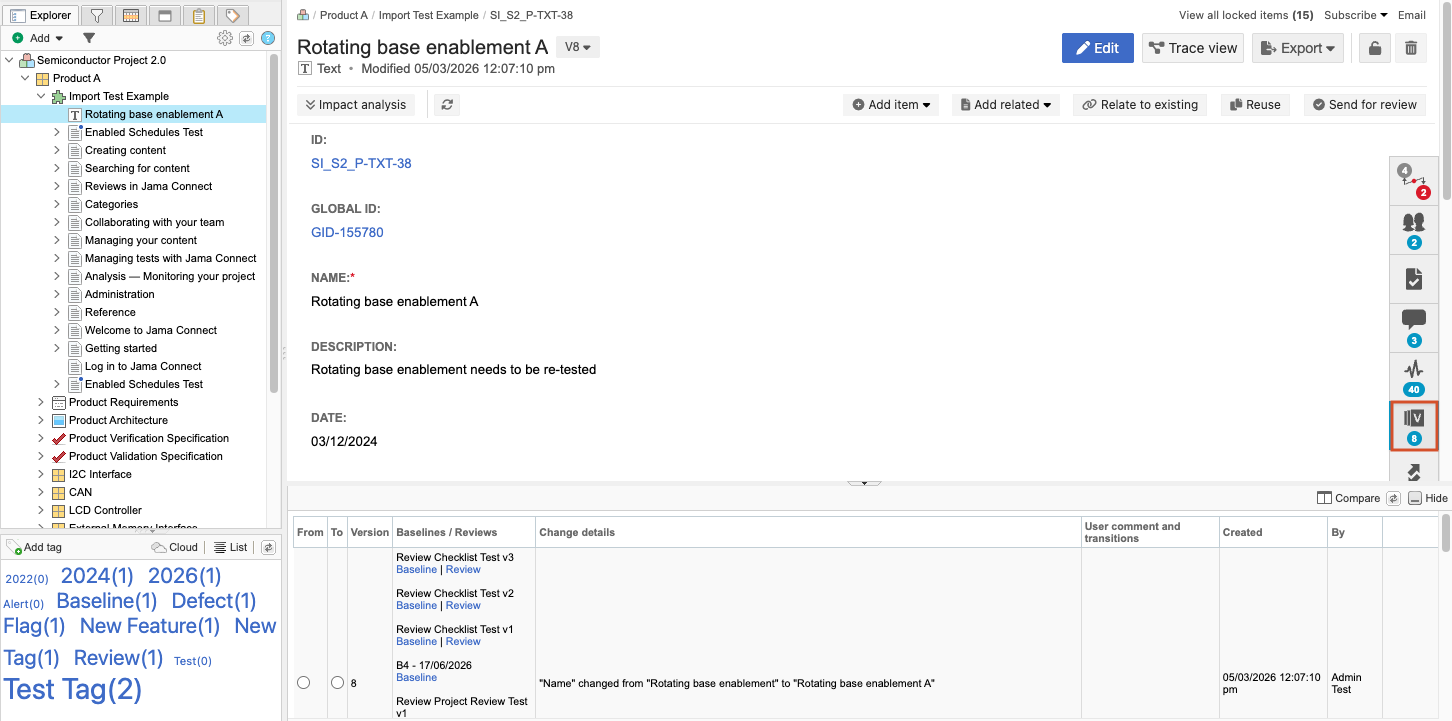This screenshot has width=1452, height=721.
Task: Click the Edit button
Action: coord(1098,48)
